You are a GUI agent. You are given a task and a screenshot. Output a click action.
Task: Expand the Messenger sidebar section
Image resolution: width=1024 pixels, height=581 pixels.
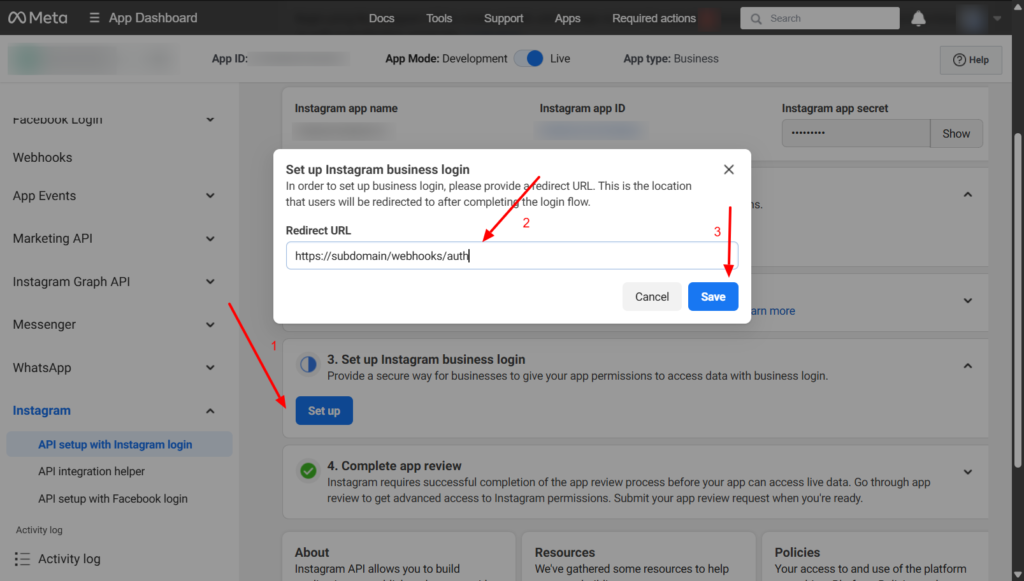tap(210, 325)
